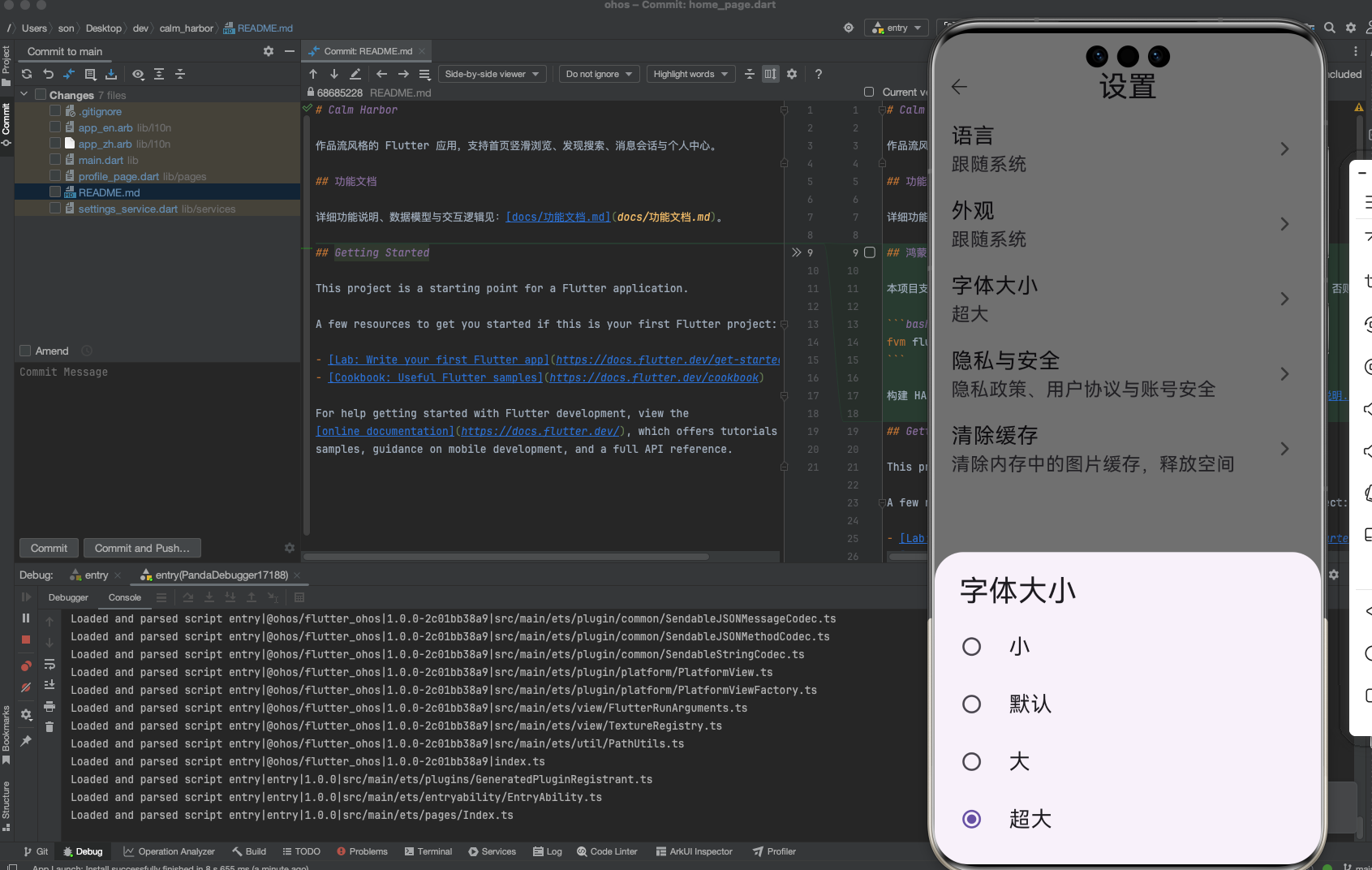Clear all console output trash icon
1372x870 pixels.
(x=49, y=727)
